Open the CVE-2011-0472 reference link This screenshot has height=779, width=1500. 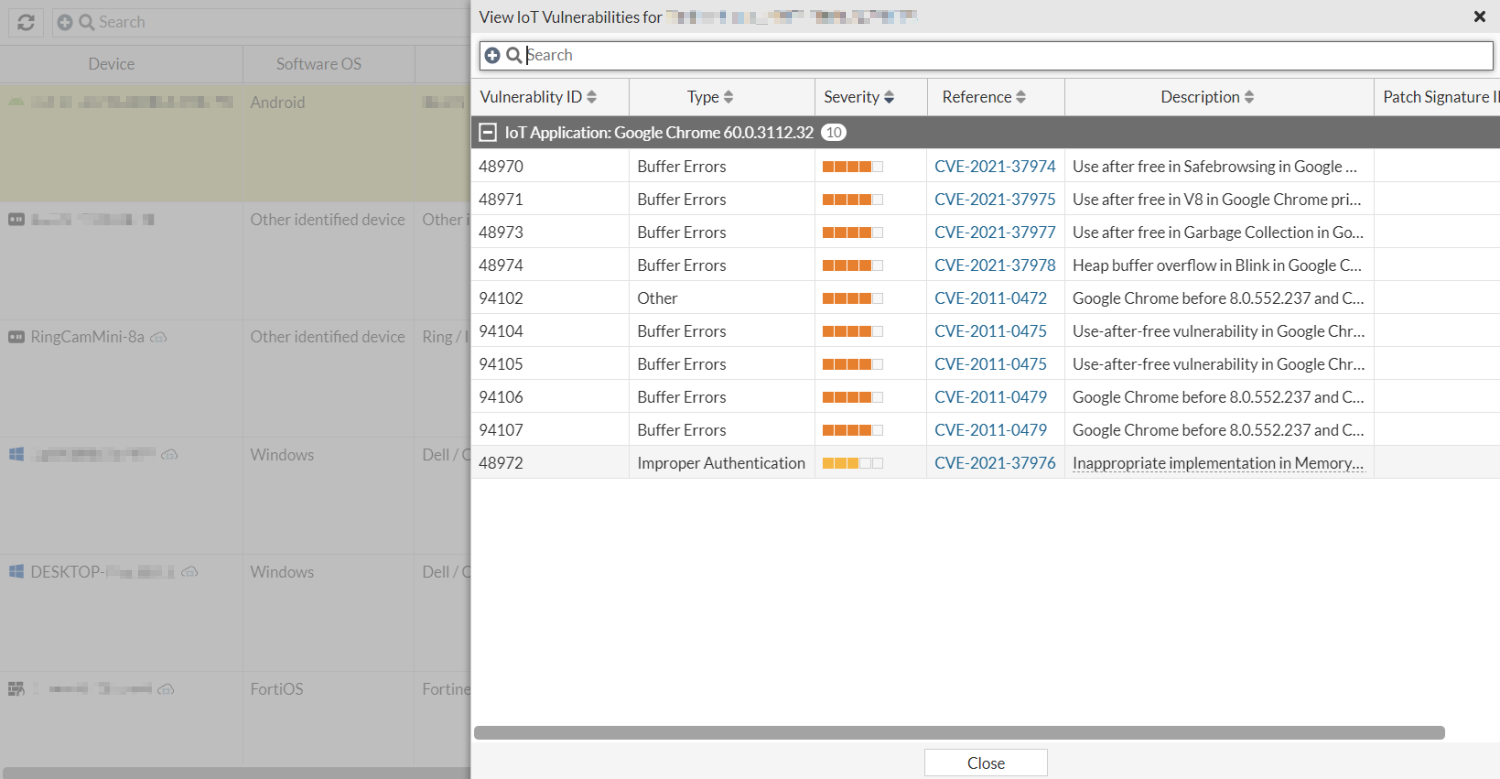tap(990, 298)
